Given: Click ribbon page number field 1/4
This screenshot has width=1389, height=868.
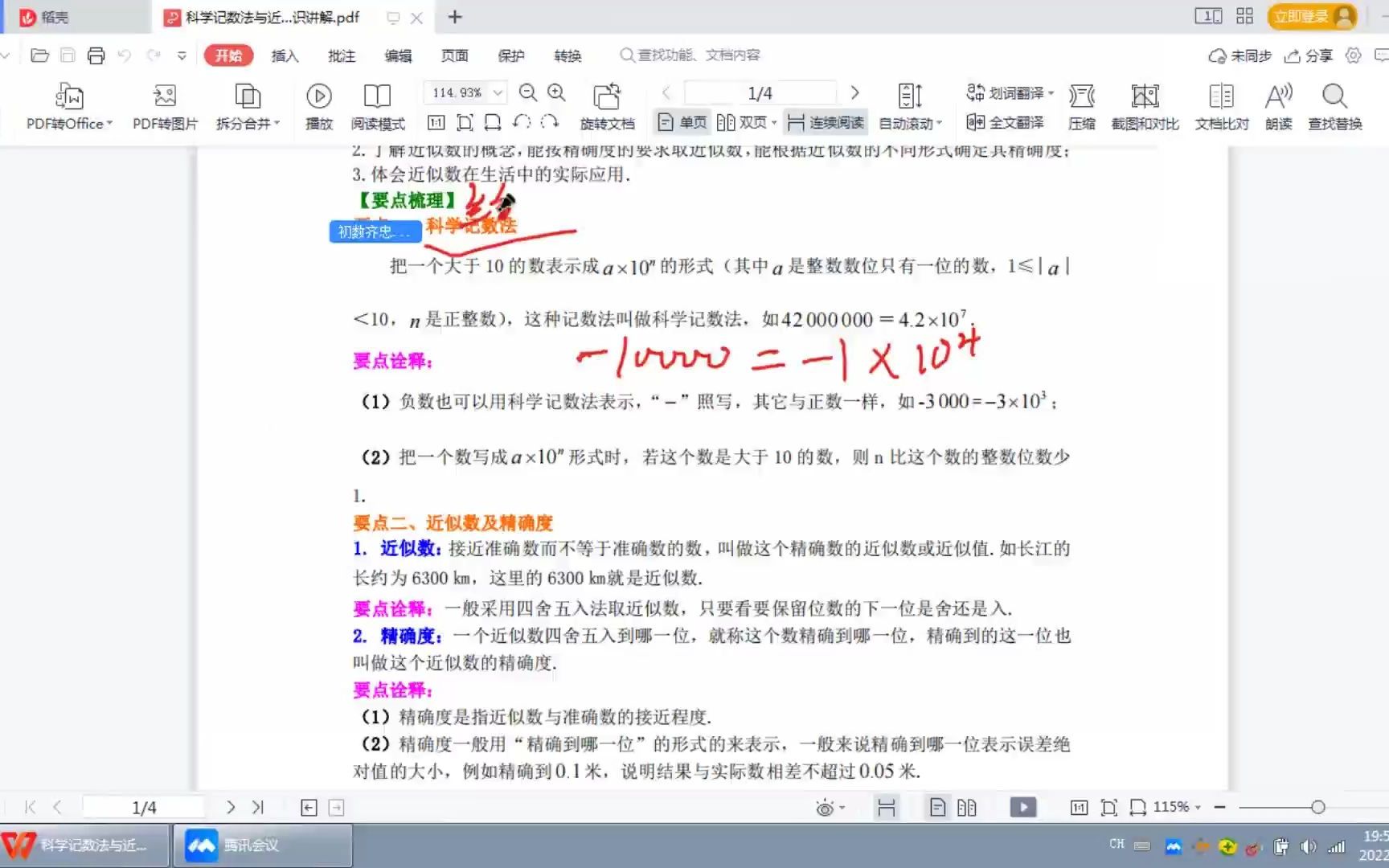Looking at the screenshot, I should [x=760, y=93].
